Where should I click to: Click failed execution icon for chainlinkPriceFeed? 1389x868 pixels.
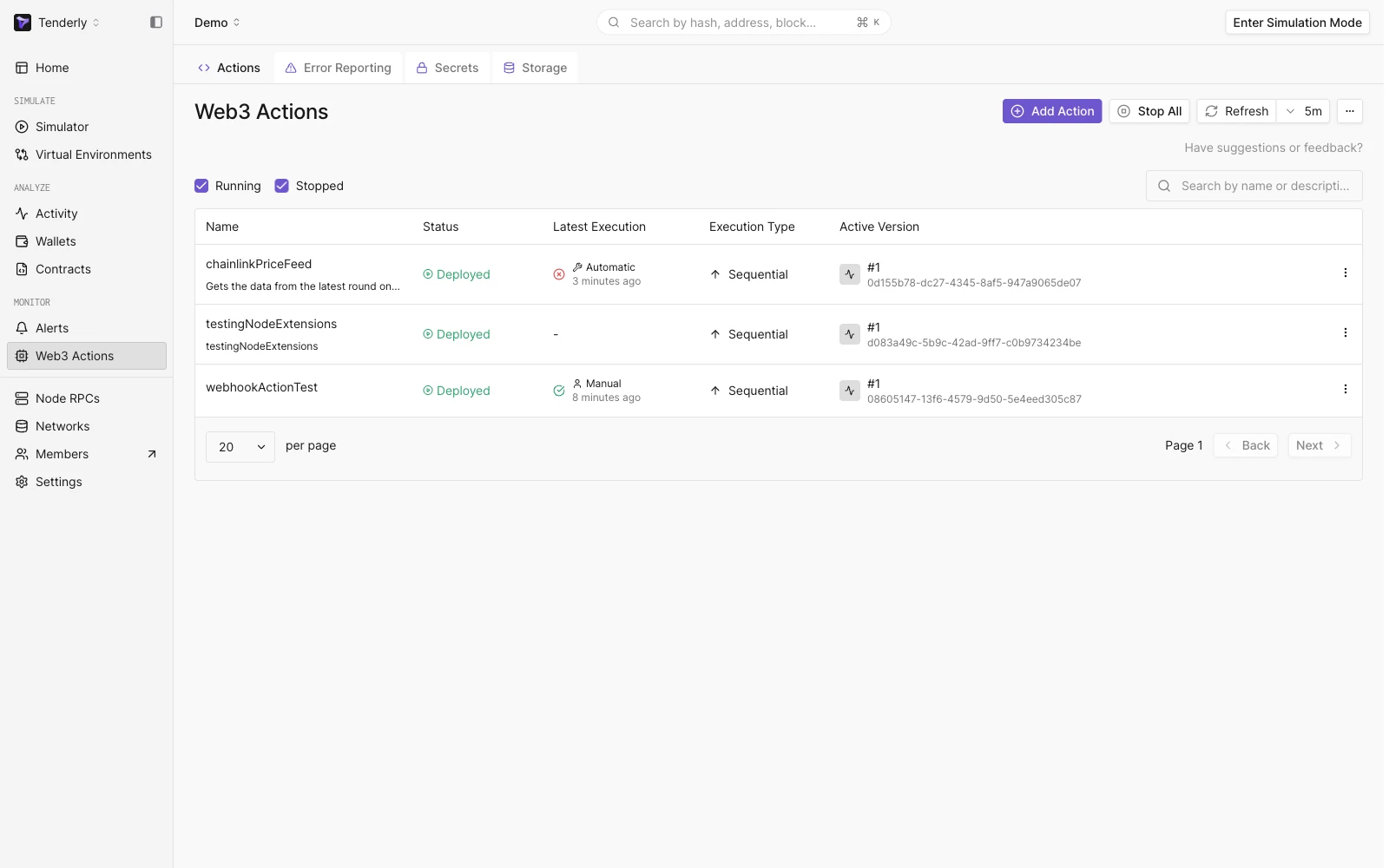(559, 274)
